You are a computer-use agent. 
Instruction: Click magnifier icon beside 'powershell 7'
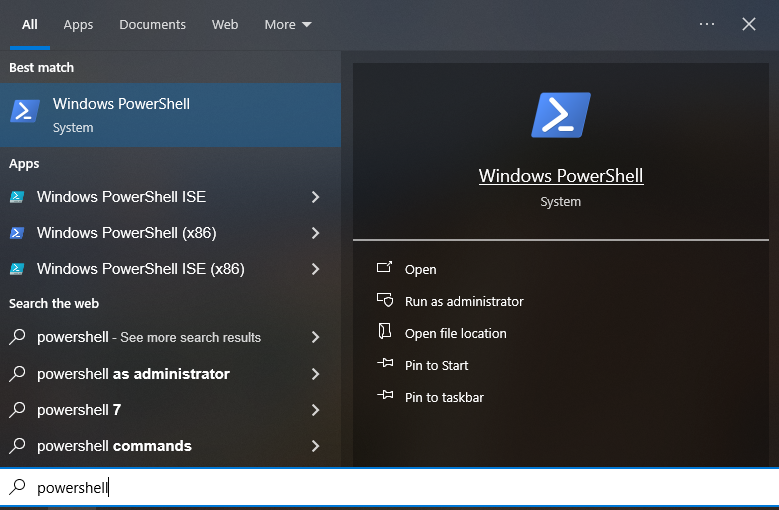pyautogui.click(x=17, y=410)
